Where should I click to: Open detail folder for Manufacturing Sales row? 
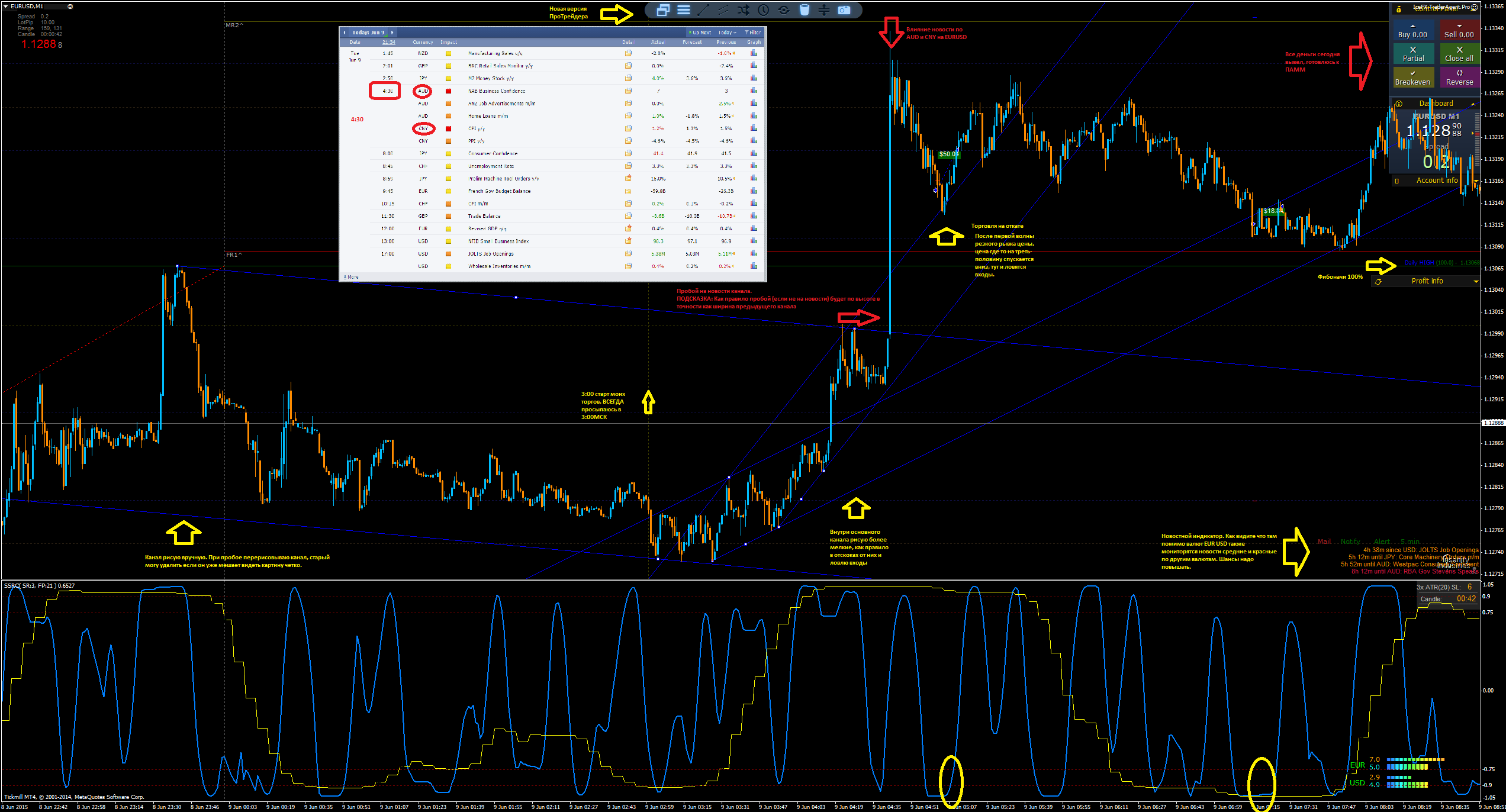[x=628, y=53]
